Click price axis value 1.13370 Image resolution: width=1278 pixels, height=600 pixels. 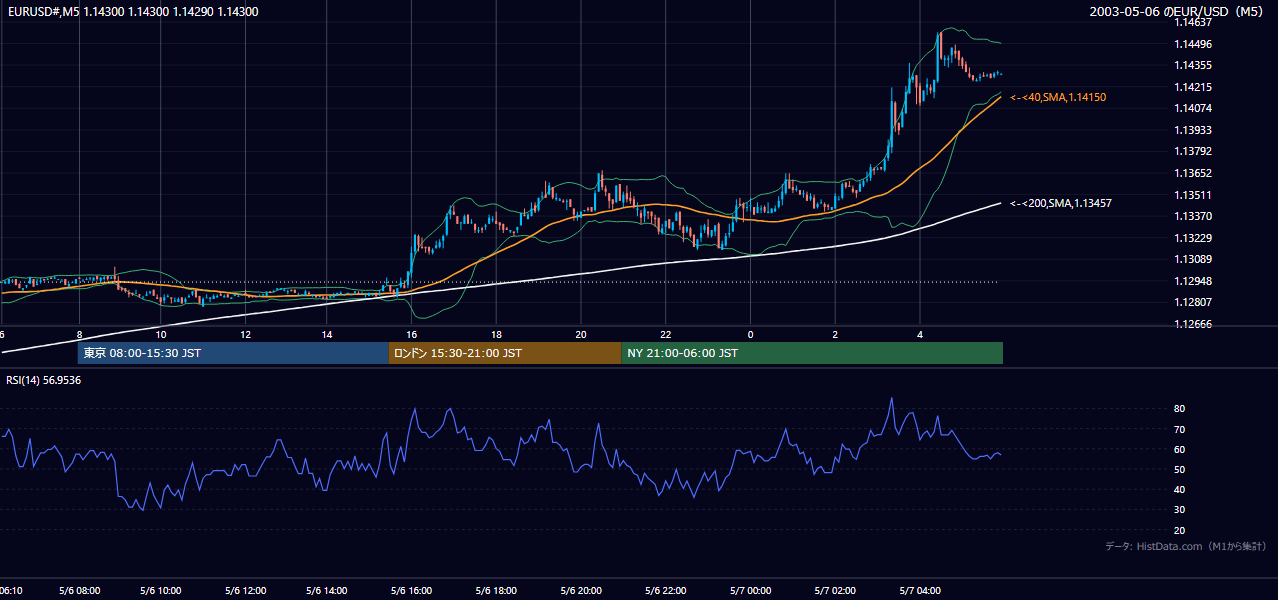pyautogui.click(x=1194, y=216)
